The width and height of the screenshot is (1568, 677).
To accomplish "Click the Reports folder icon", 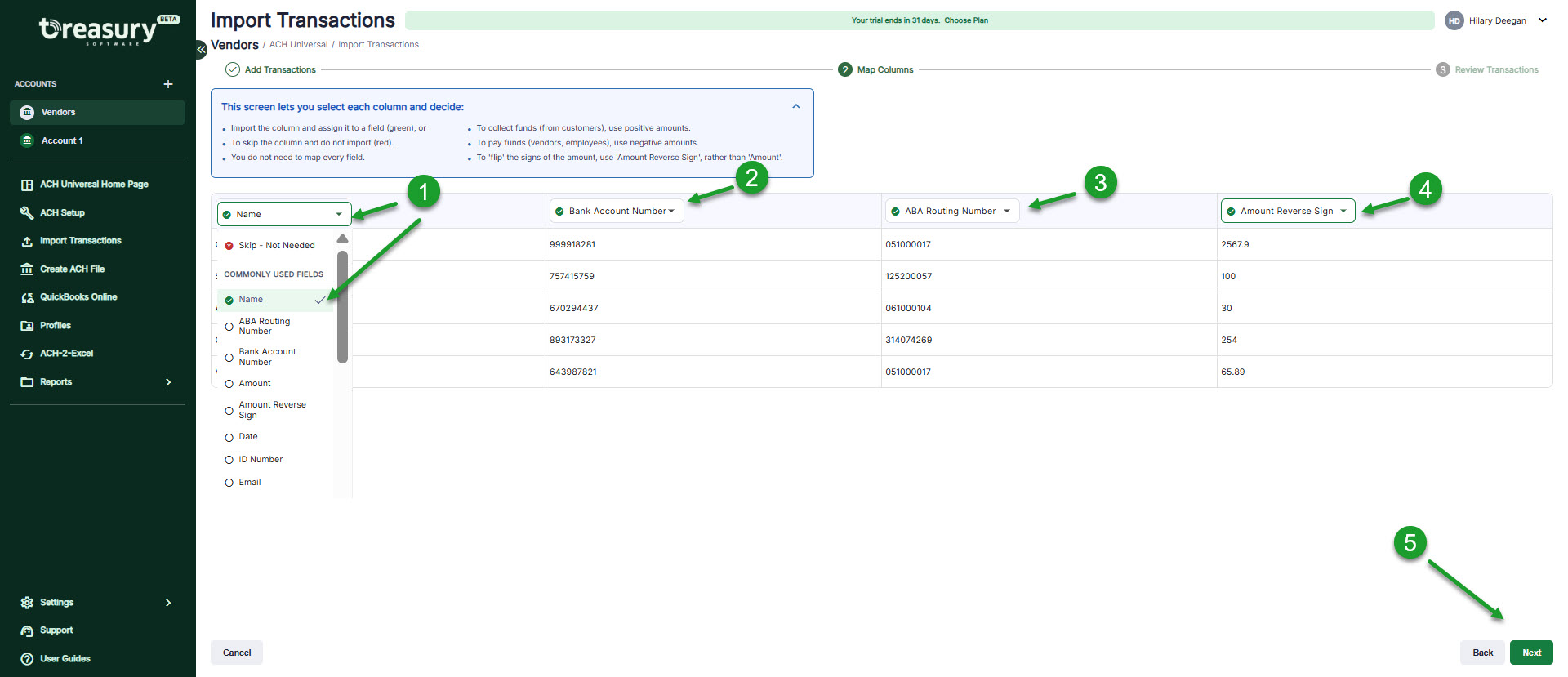I will [27, 382].
